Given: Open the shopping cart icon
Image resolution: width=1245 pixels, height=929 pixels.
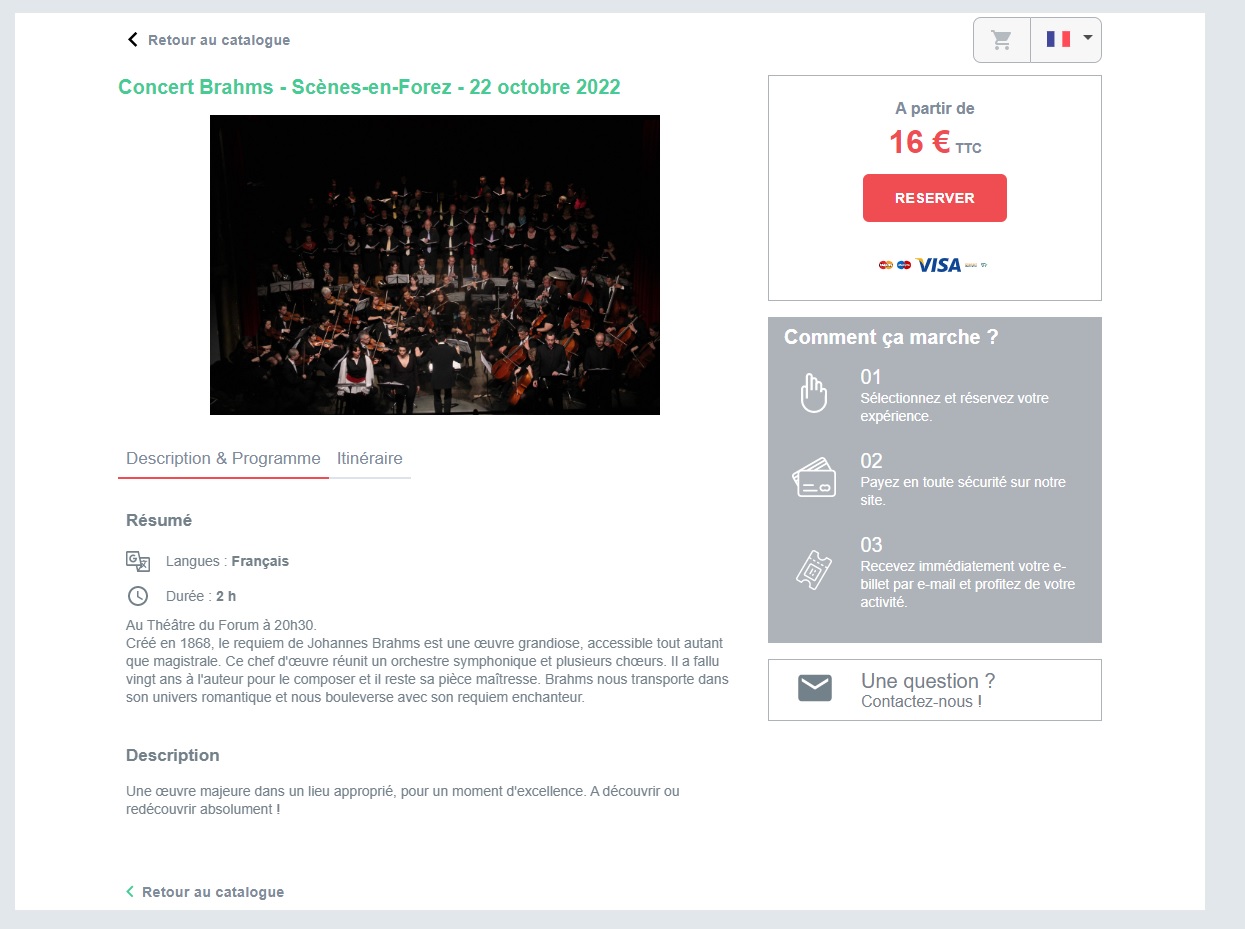Looking at the screenshot, I should 1001,40.
